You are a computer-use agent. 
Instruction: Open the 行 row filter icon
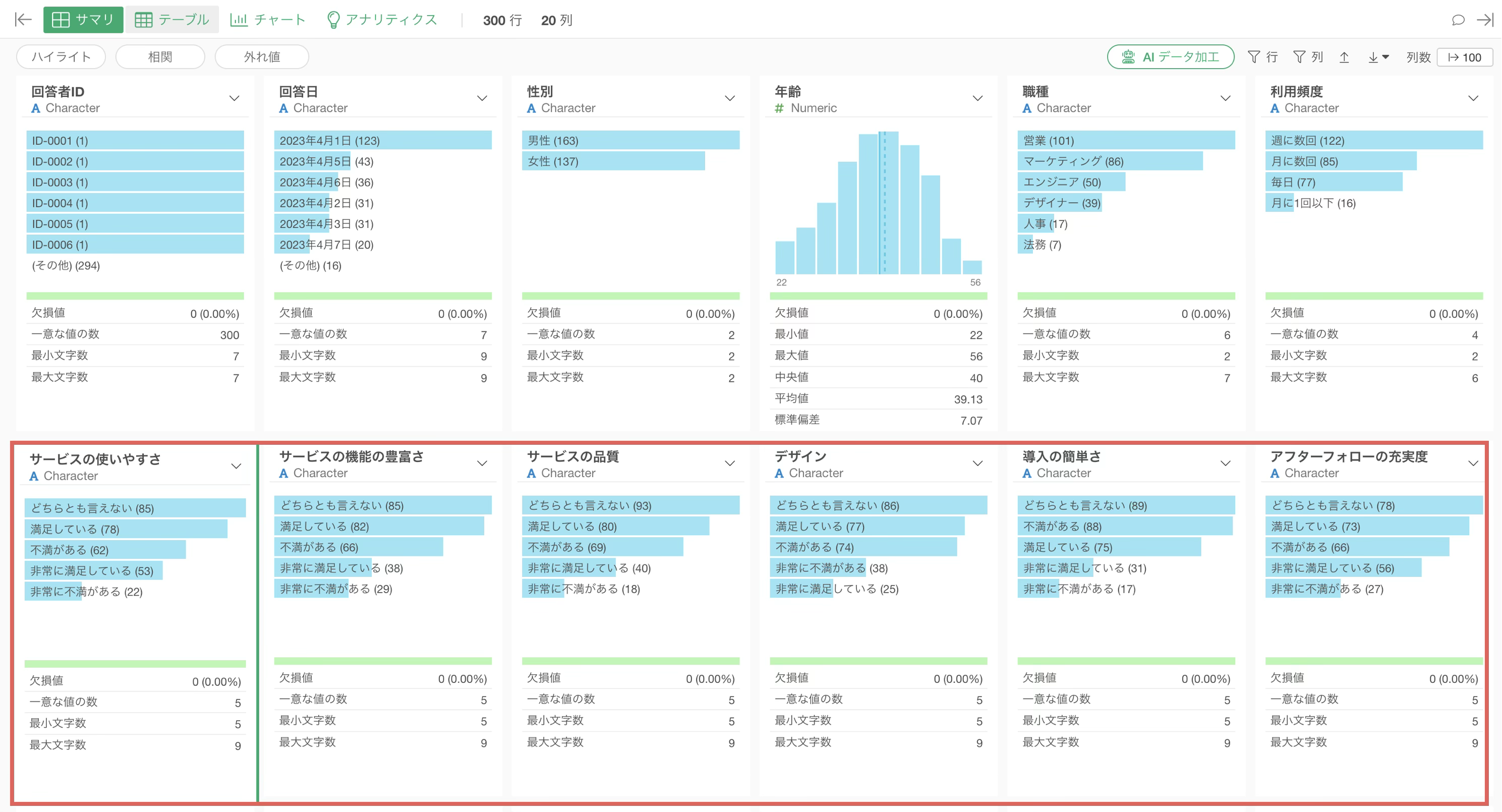[1263, 56]
